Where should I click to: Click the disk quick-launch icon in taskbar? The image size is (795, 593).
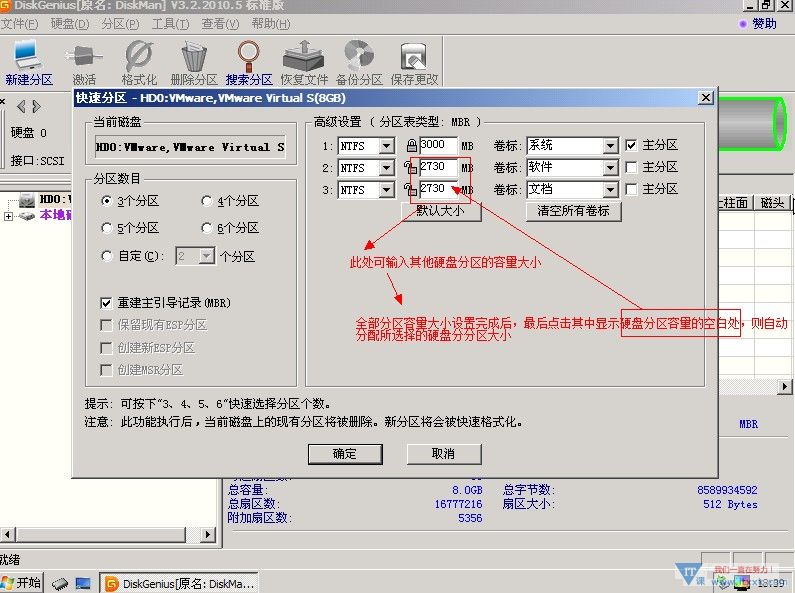pyautogui.click(x=60, y=583)
